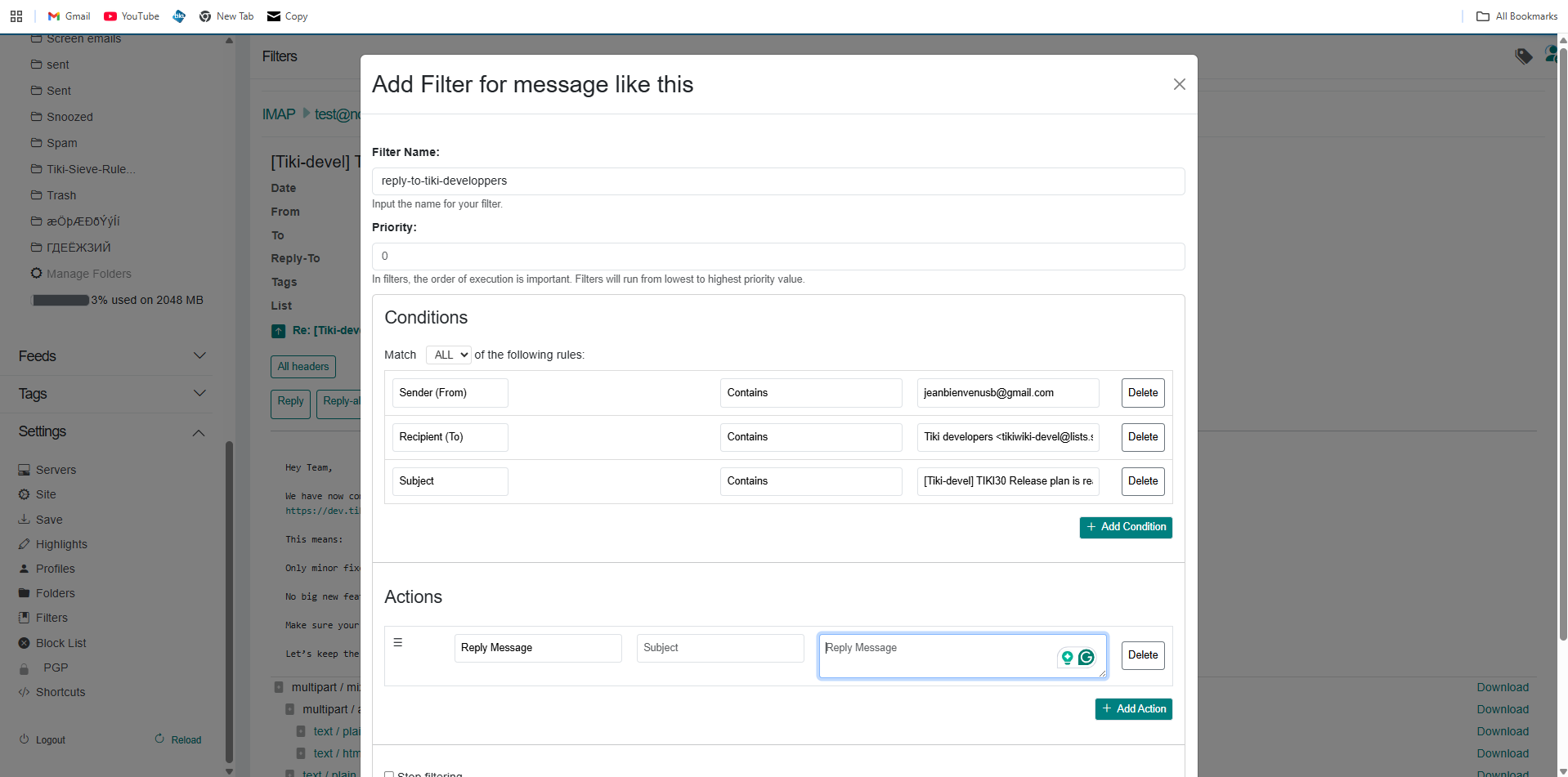
Task: Open the Gmail bookmark
Action: tap(69, 16)
